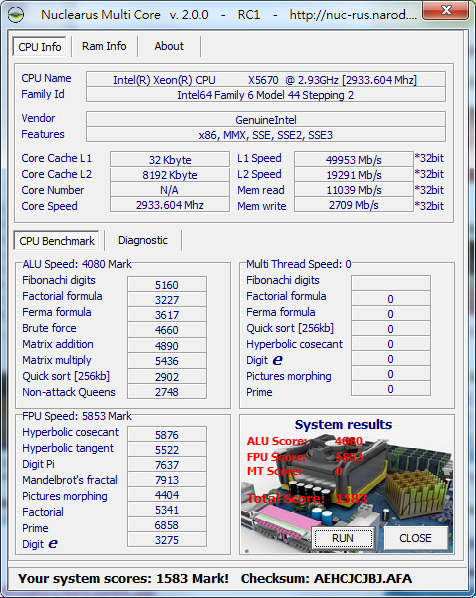Click the Checksum AEHCJCBJ.AFA text
This screenshot has height=598, width=476.
(326, 579)
